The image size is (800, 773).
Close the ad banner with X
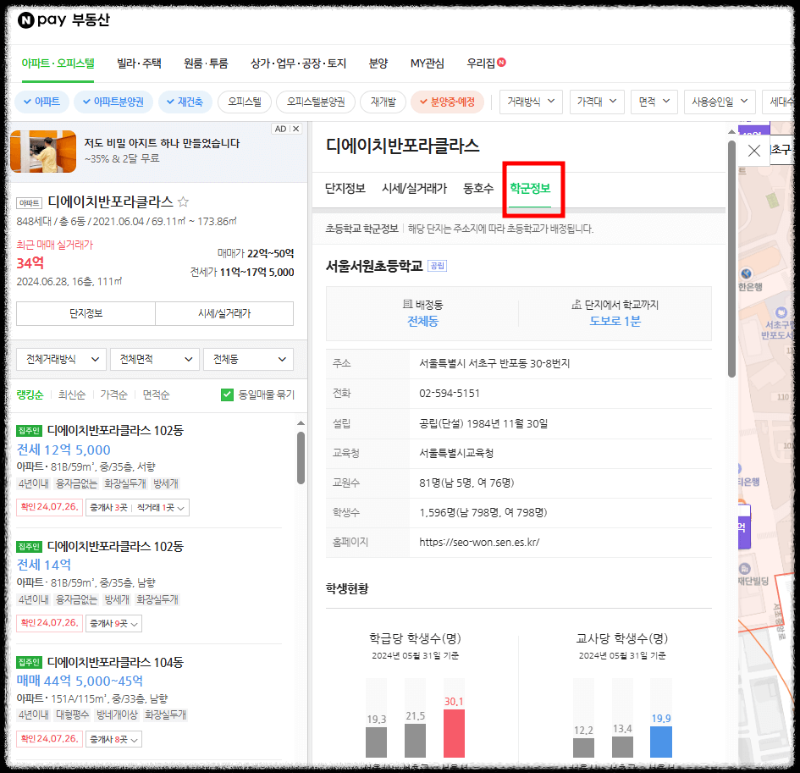[296, 129]
